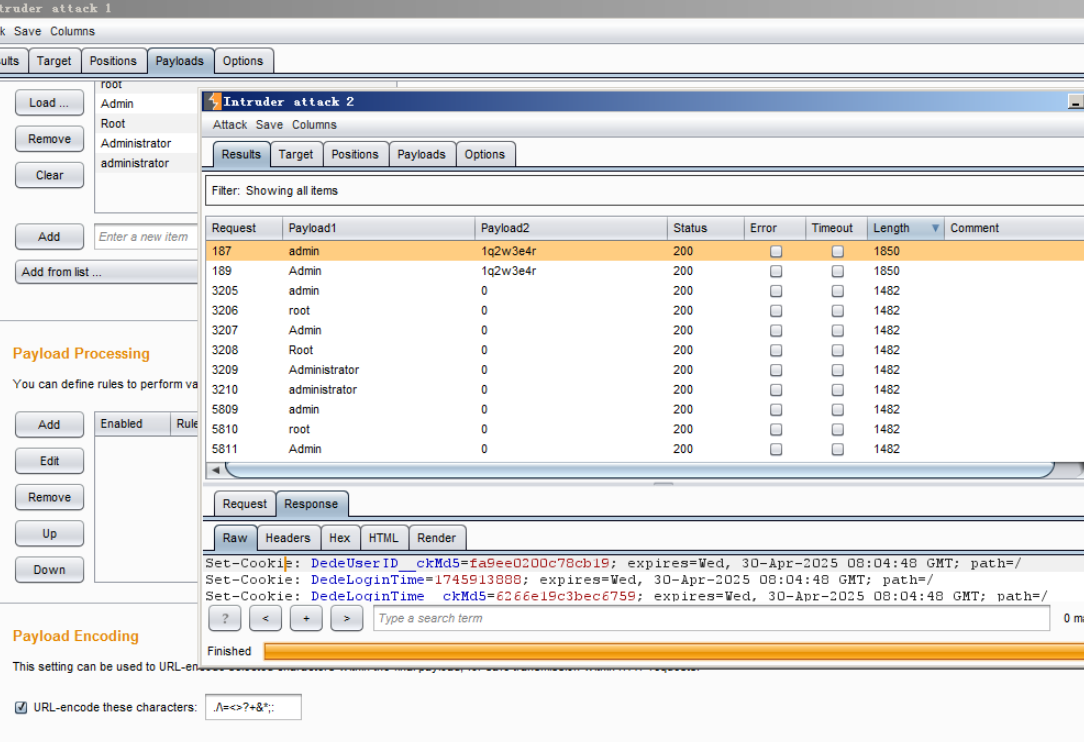Tick the Error checkbox for request 3205

pos(776,291)
